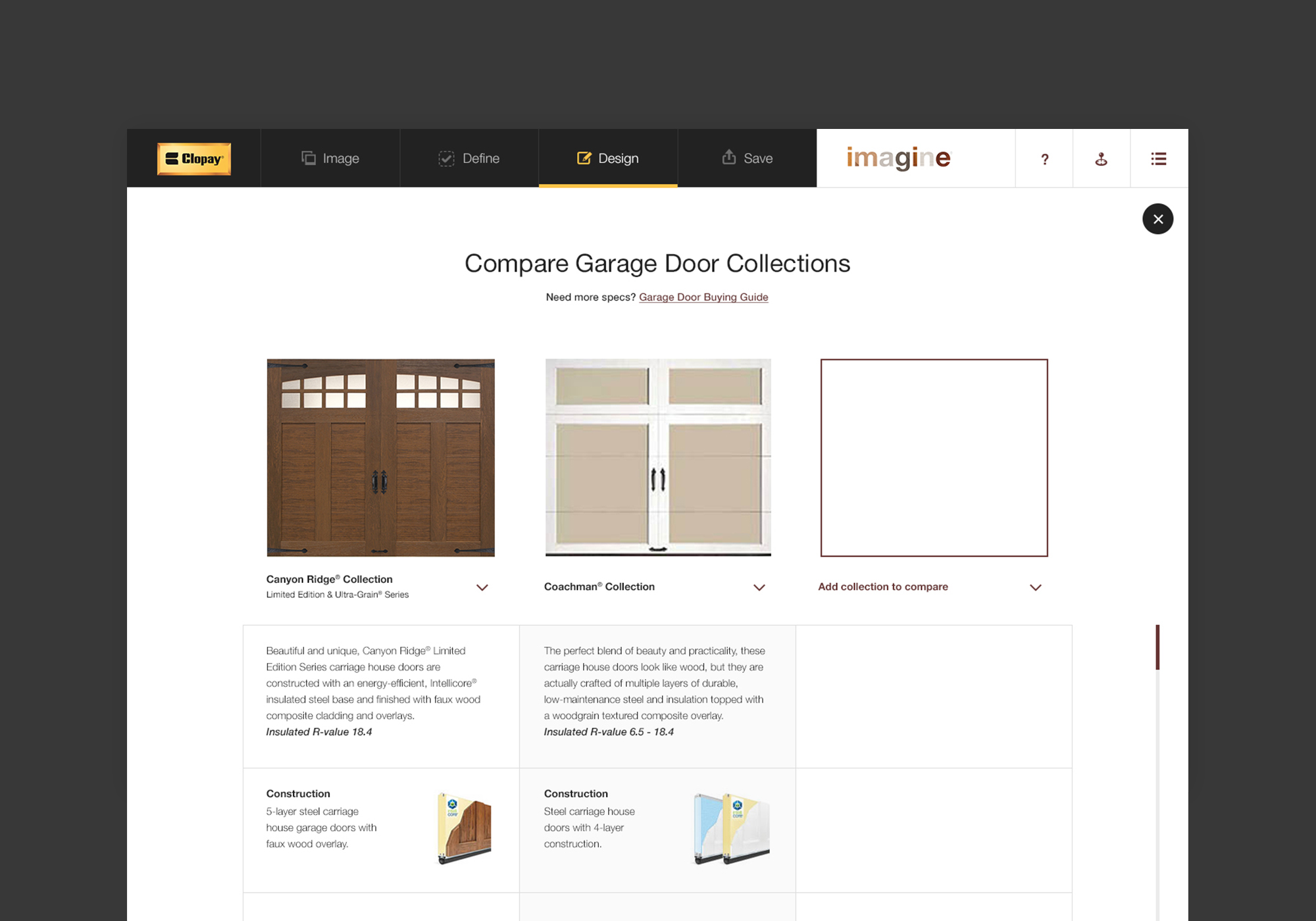Viewport: 1316px width, 921px height.
Task: Click the empty collection placeholder box
Action: point(934,458)
